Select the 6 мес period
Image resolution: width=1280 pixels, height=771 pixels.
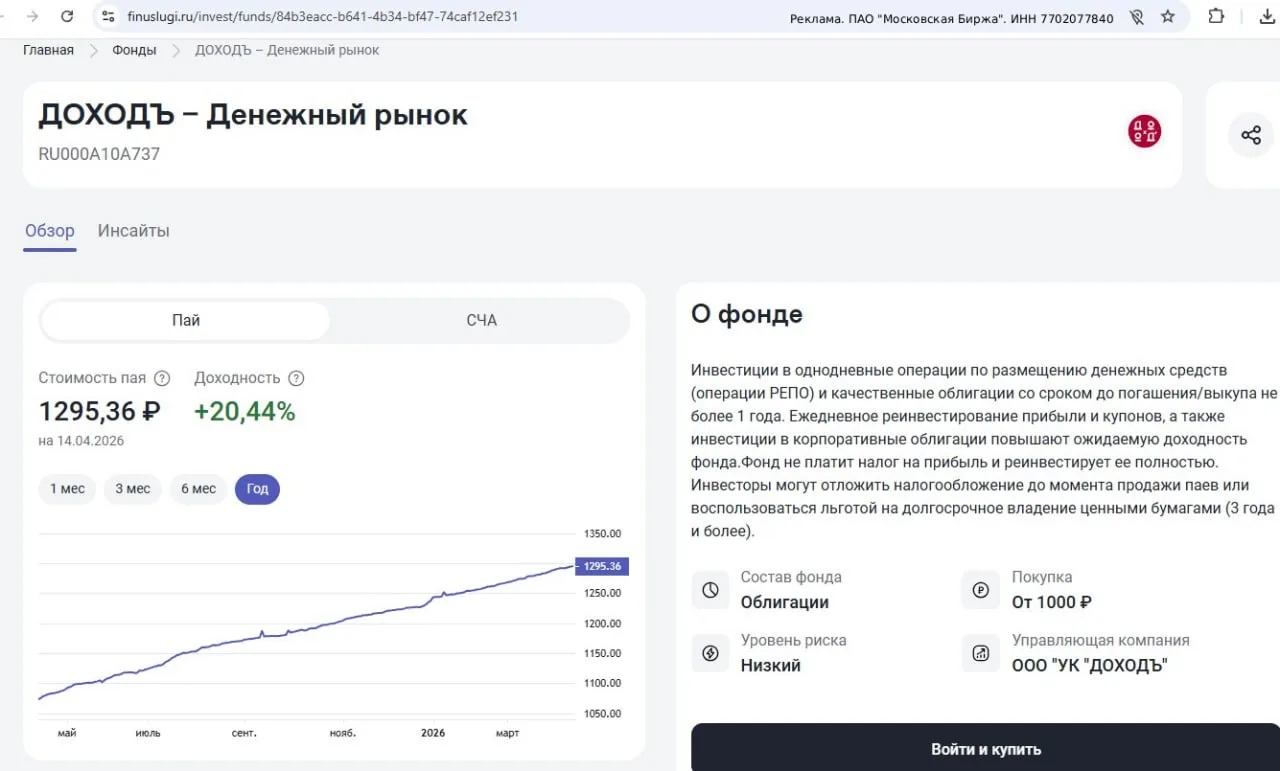click(198, 489)
